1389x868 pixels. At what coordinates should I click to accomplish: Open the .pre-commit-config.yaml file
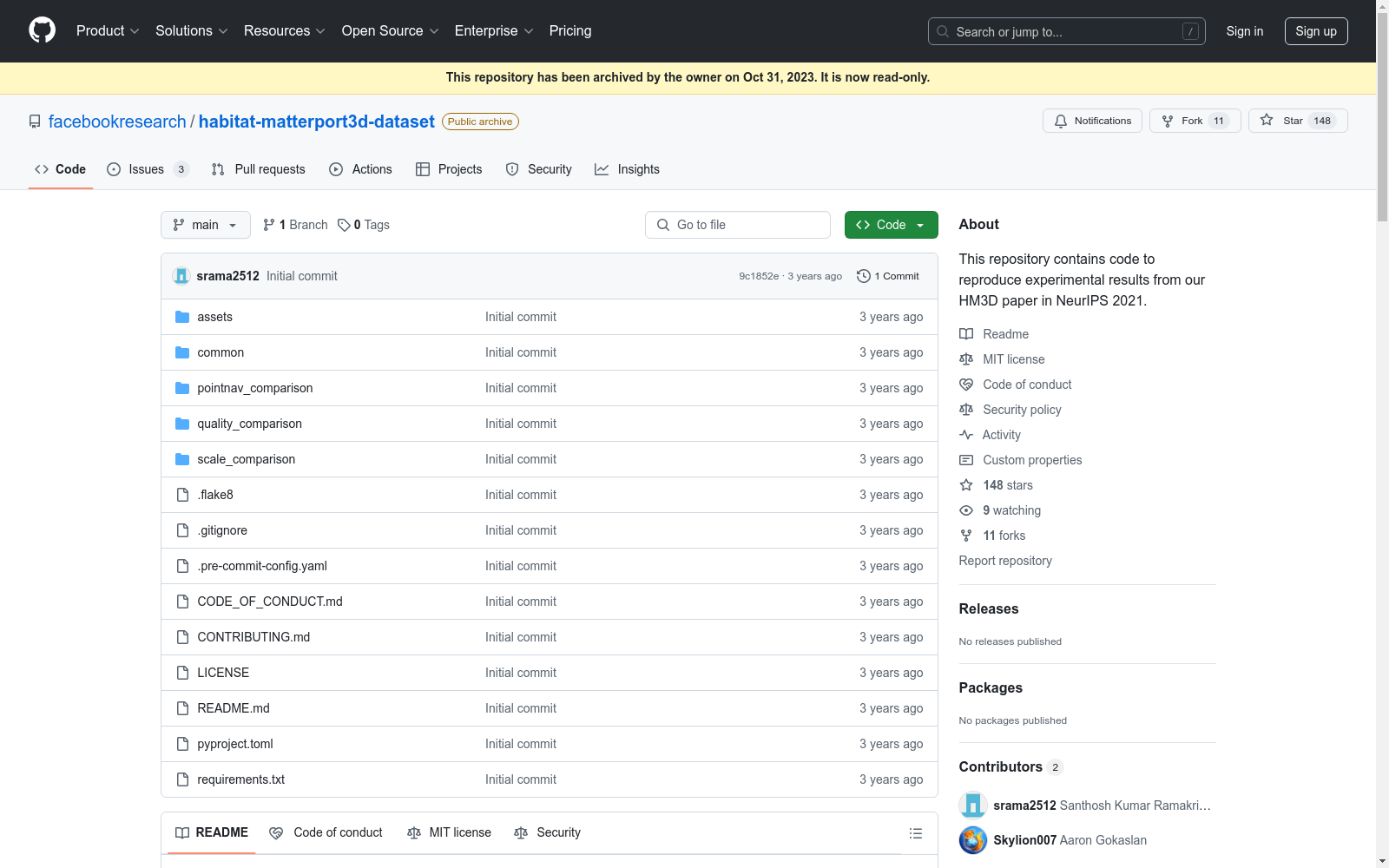coord(262,566)
